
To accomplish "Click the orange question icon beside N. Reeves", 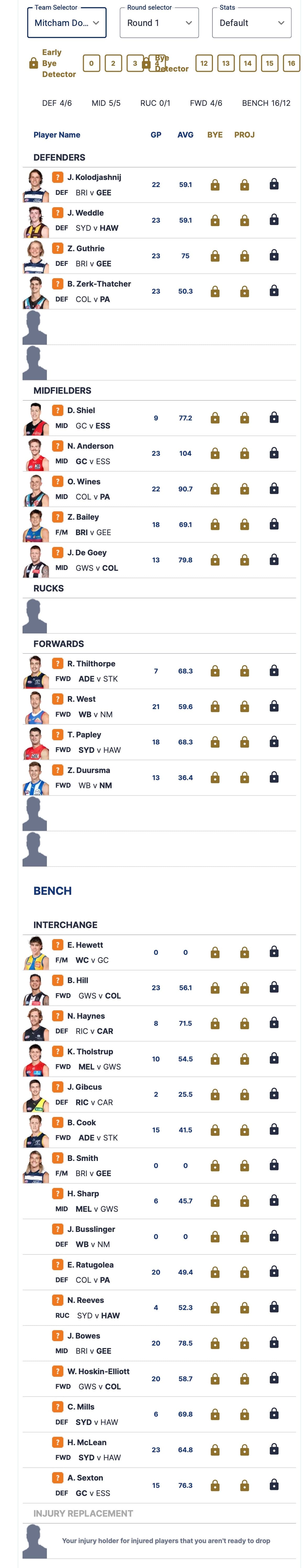I will pyautogui.click(x=57, y=1300).
